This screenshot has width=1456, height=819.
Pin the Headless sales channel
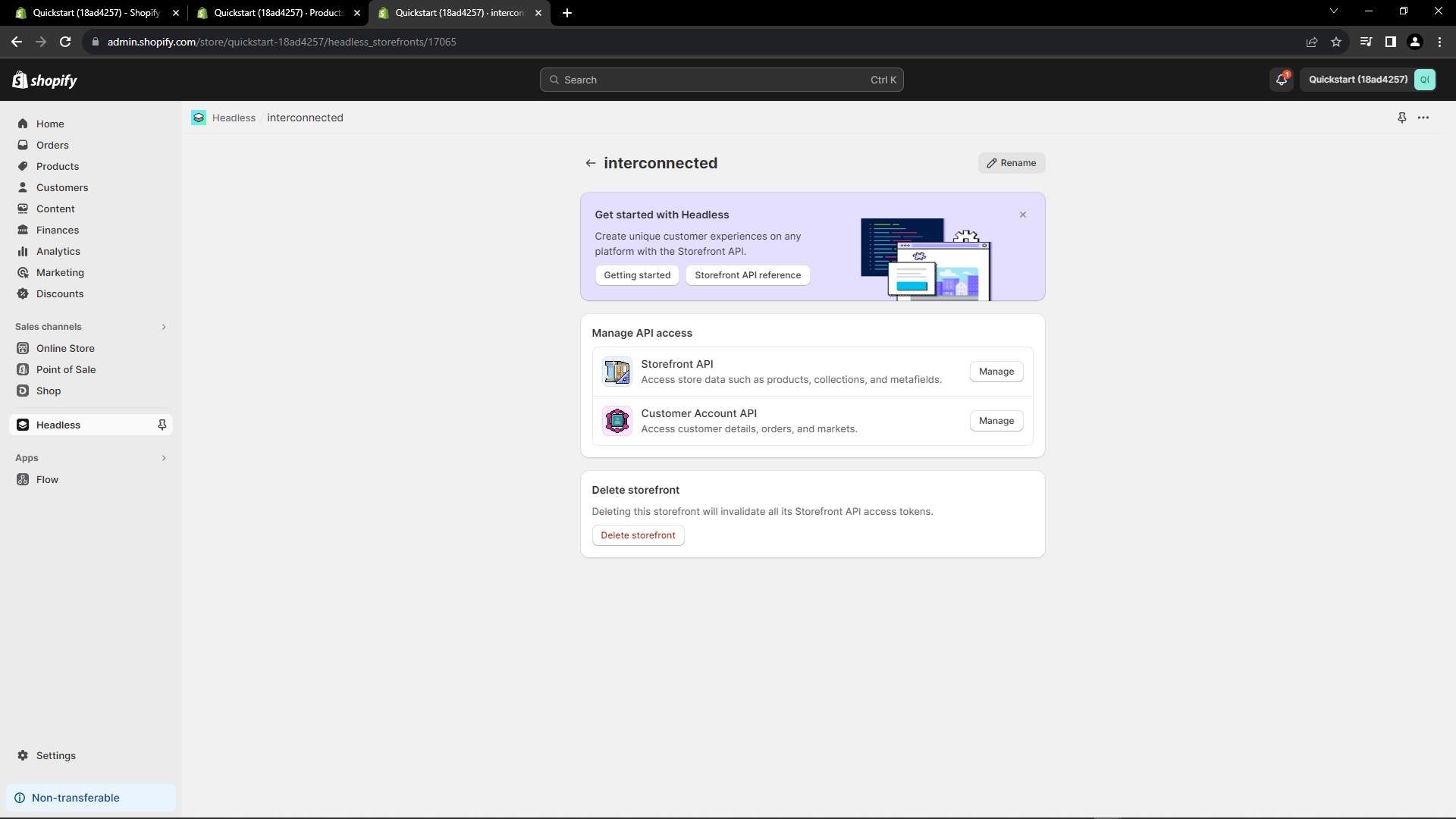[162, 425]
